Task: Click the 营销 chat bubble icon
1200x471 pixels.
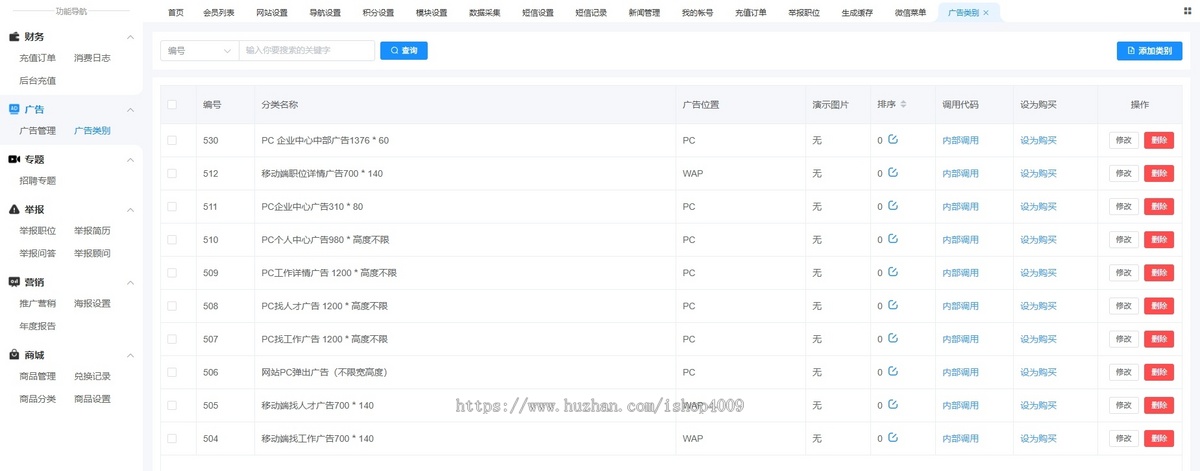Action: [14, 282]
